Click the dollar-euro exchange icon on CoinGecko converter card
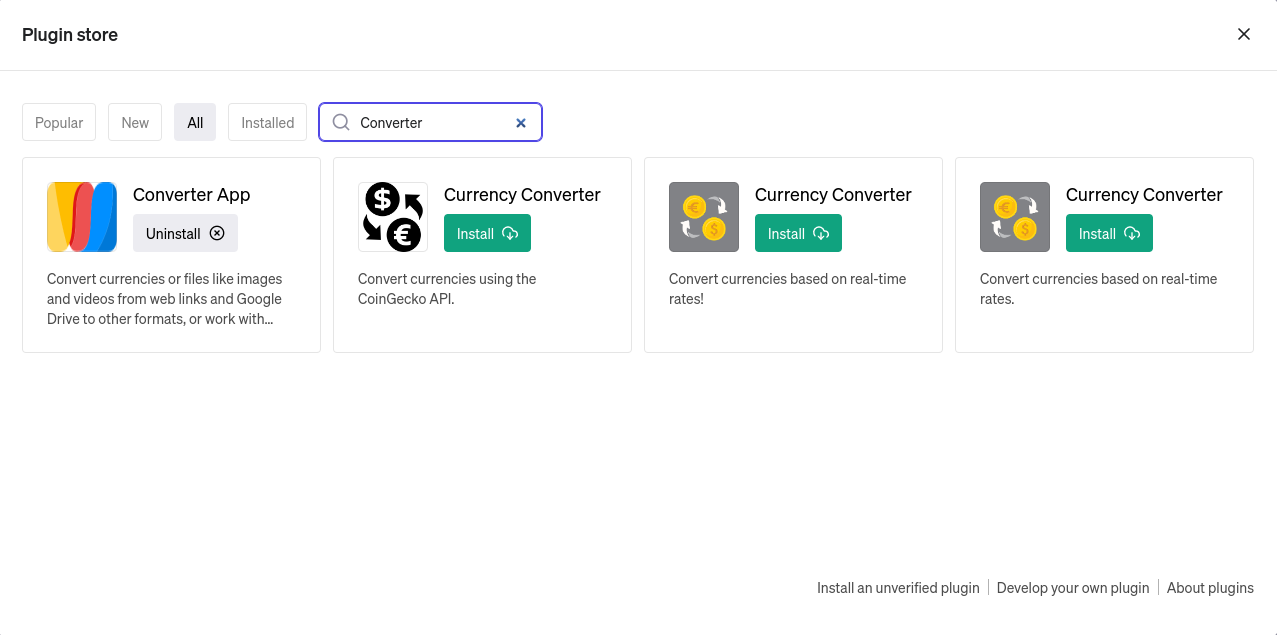 [x=392, y=216]
